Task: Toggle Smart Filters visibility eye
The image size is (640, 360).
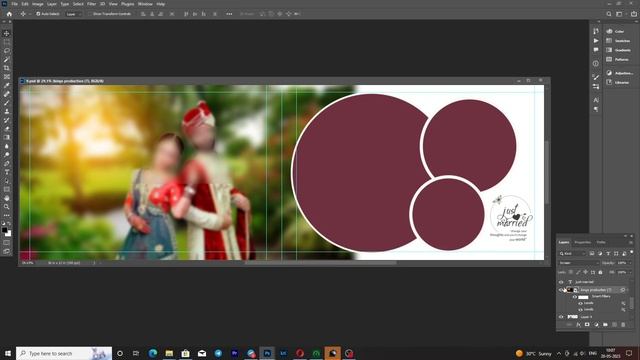Action: click(x=575, y=297)
